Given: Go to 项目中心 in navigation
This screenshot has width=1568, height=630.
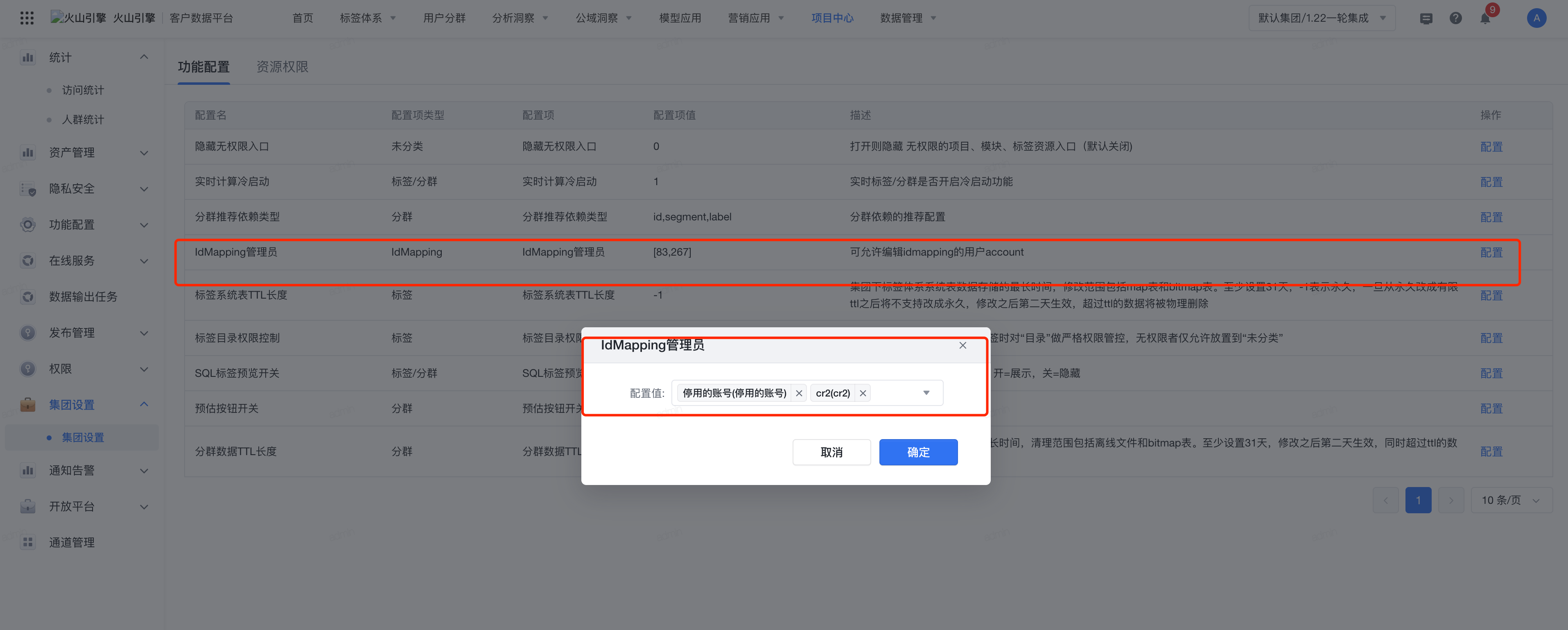Looking at the screenshot, I should point(832,18).
